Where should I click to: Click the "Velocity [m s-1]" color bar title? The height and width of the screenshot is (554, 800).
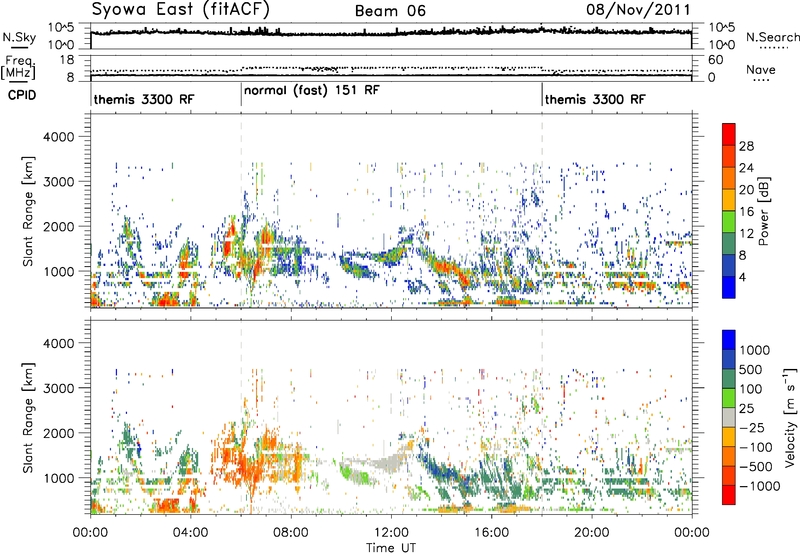point(790,417)
